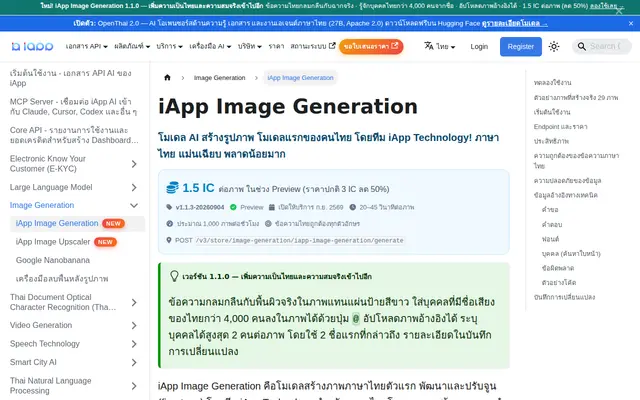Open the เครื่องมือ AI dropdown menu
The width and height of the screenshot is (640, 400).
[210, 47]
